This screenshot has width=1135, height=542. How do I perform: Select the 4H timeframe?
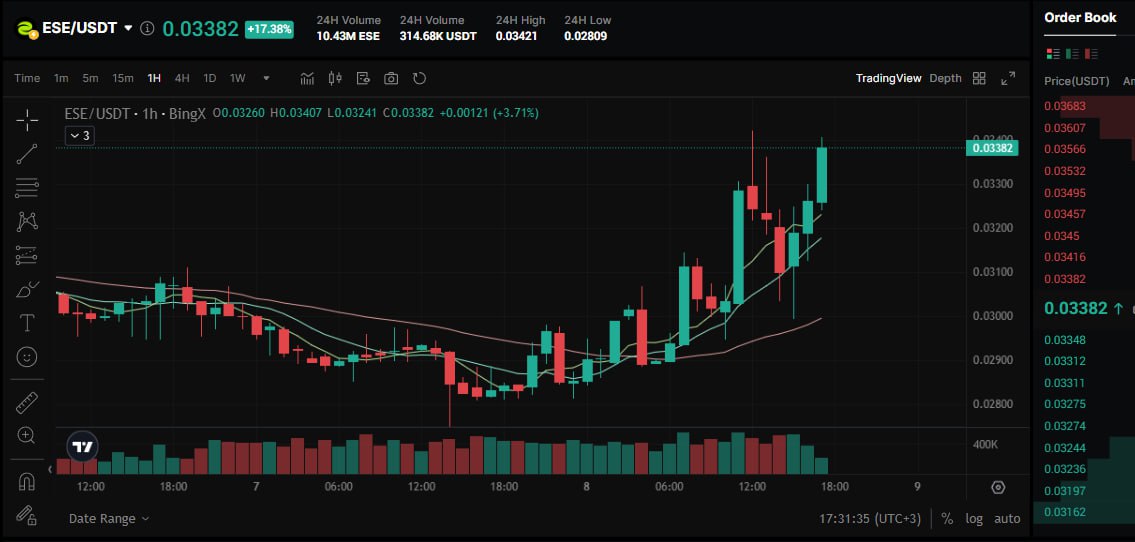(x=182, y=78)
